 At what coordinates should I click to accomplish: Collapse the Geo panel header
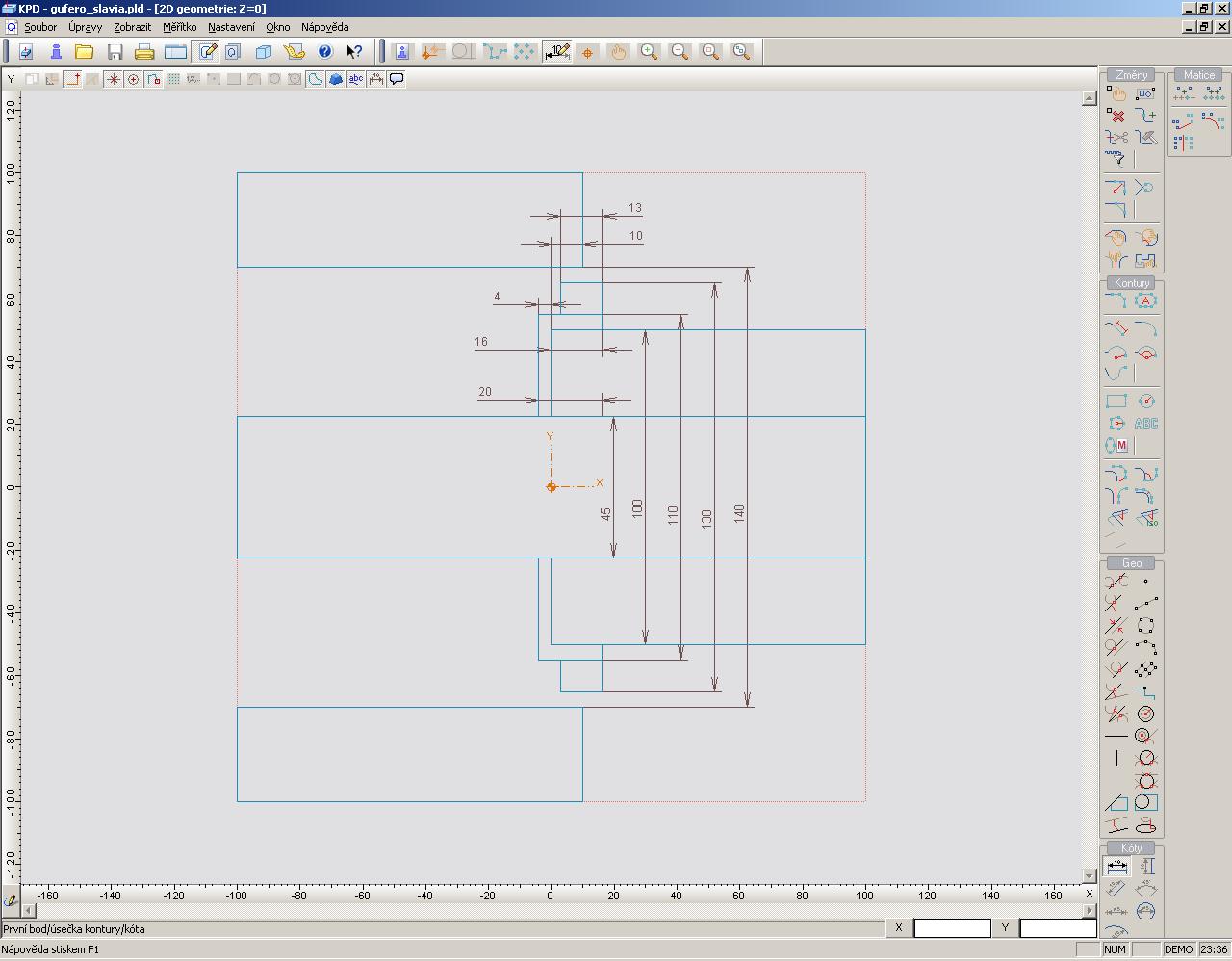[1131, 563]
